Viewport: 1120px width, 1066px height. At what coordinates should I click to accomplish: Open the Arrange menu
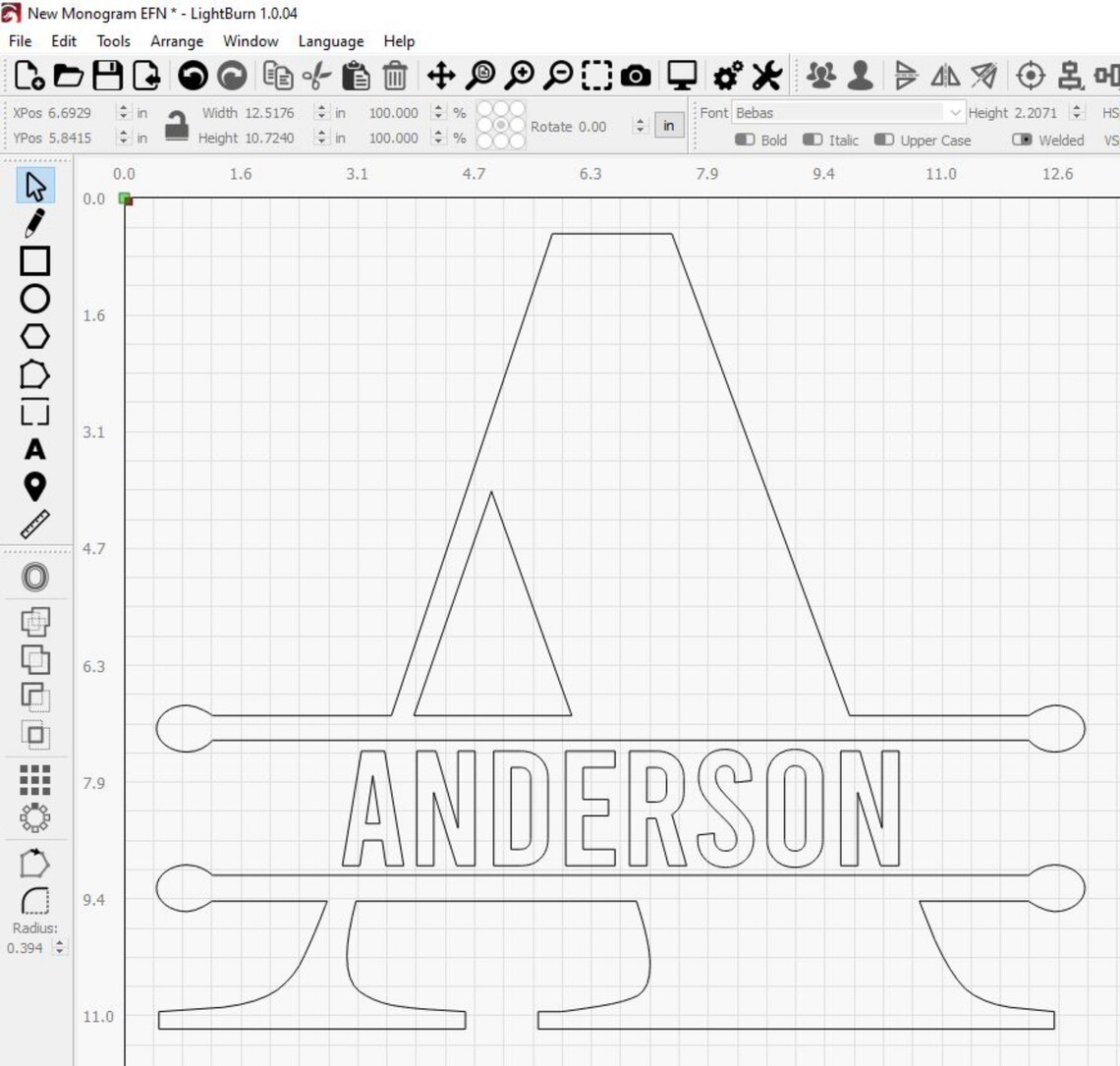177,41
